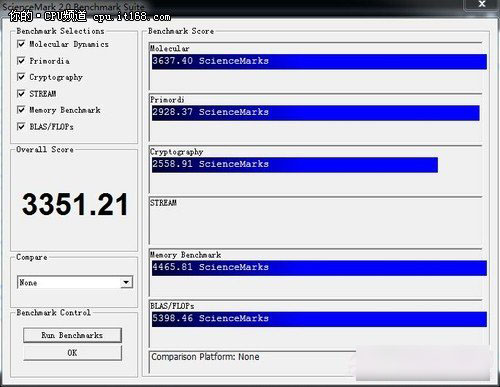Click the Cryptography 2558.91 ScienceMarks bar
The image size is (500, 387).
tap(295, 165)
